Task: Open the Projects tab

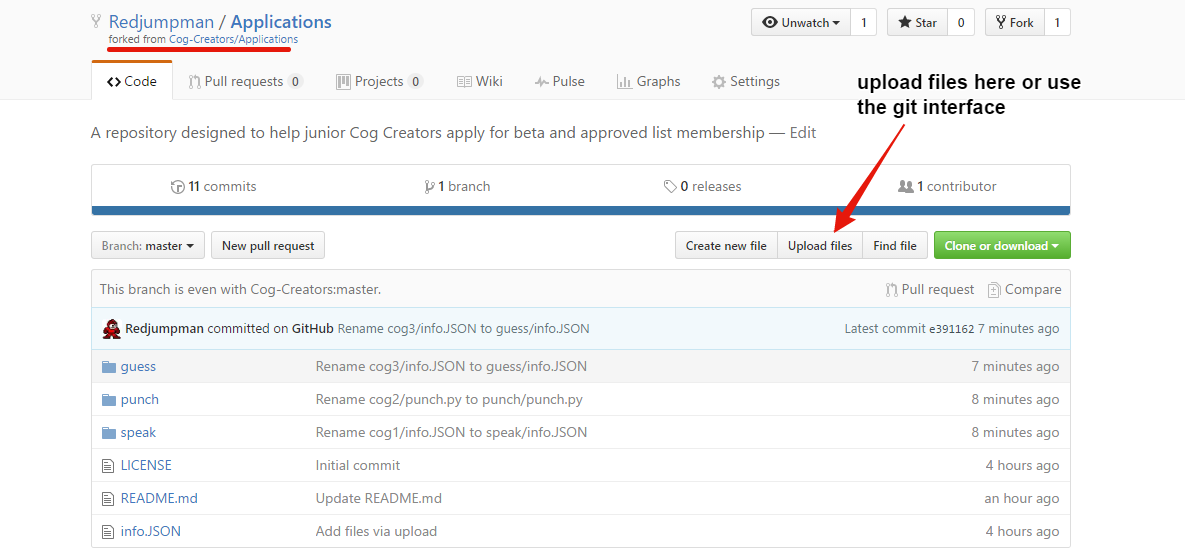Action: (379, 82)
